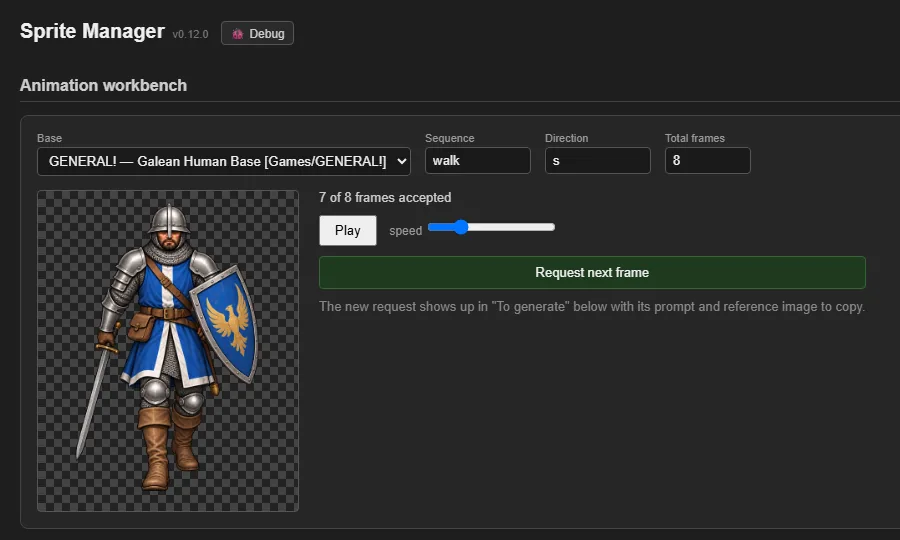The width and height of the screenshot is (900, 540).
Task: Click the Total frames label
Action: coord(695,138)
